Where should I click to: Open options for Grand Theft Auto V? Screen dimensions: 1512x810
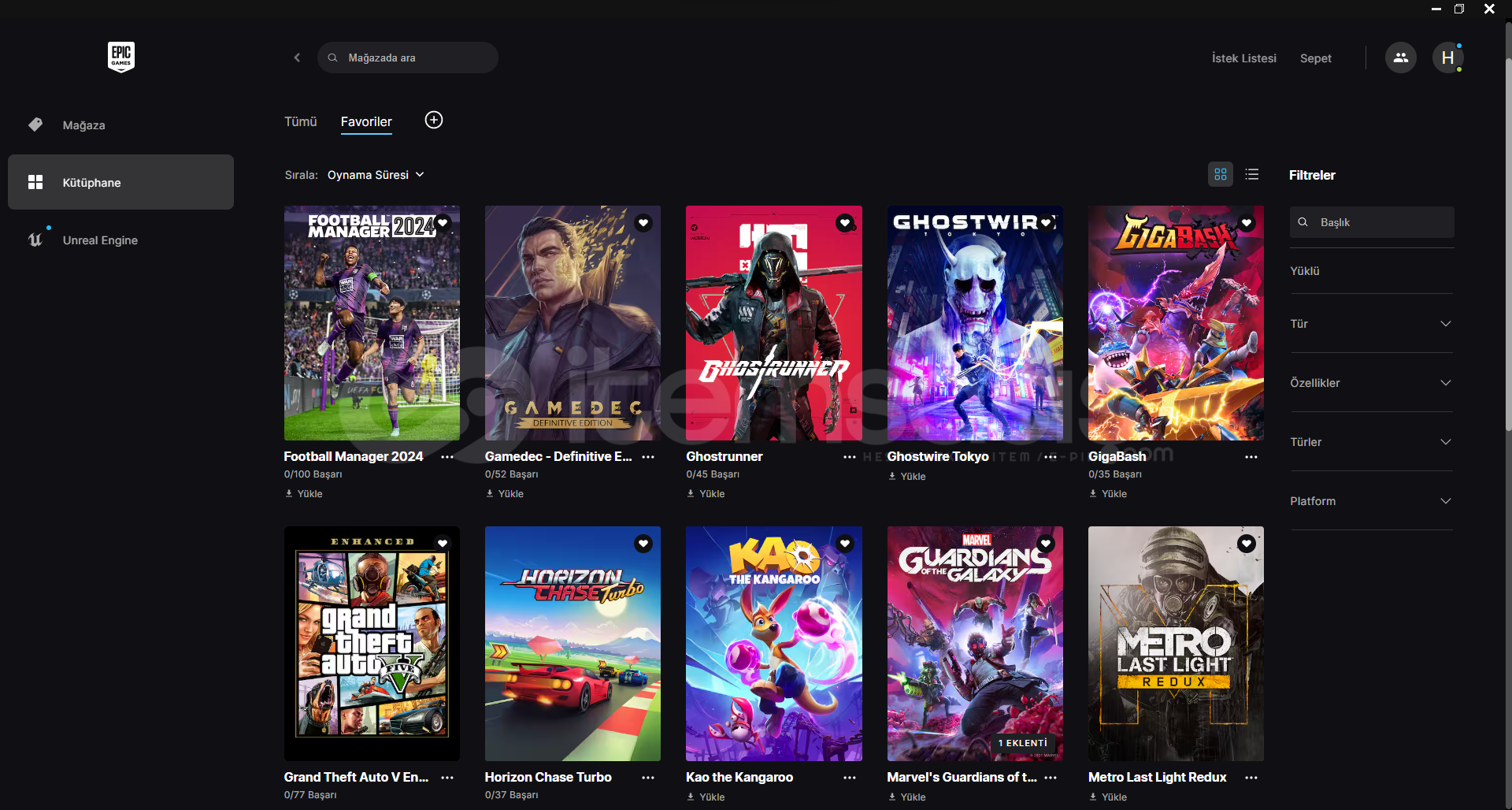[x=447, y=778]
